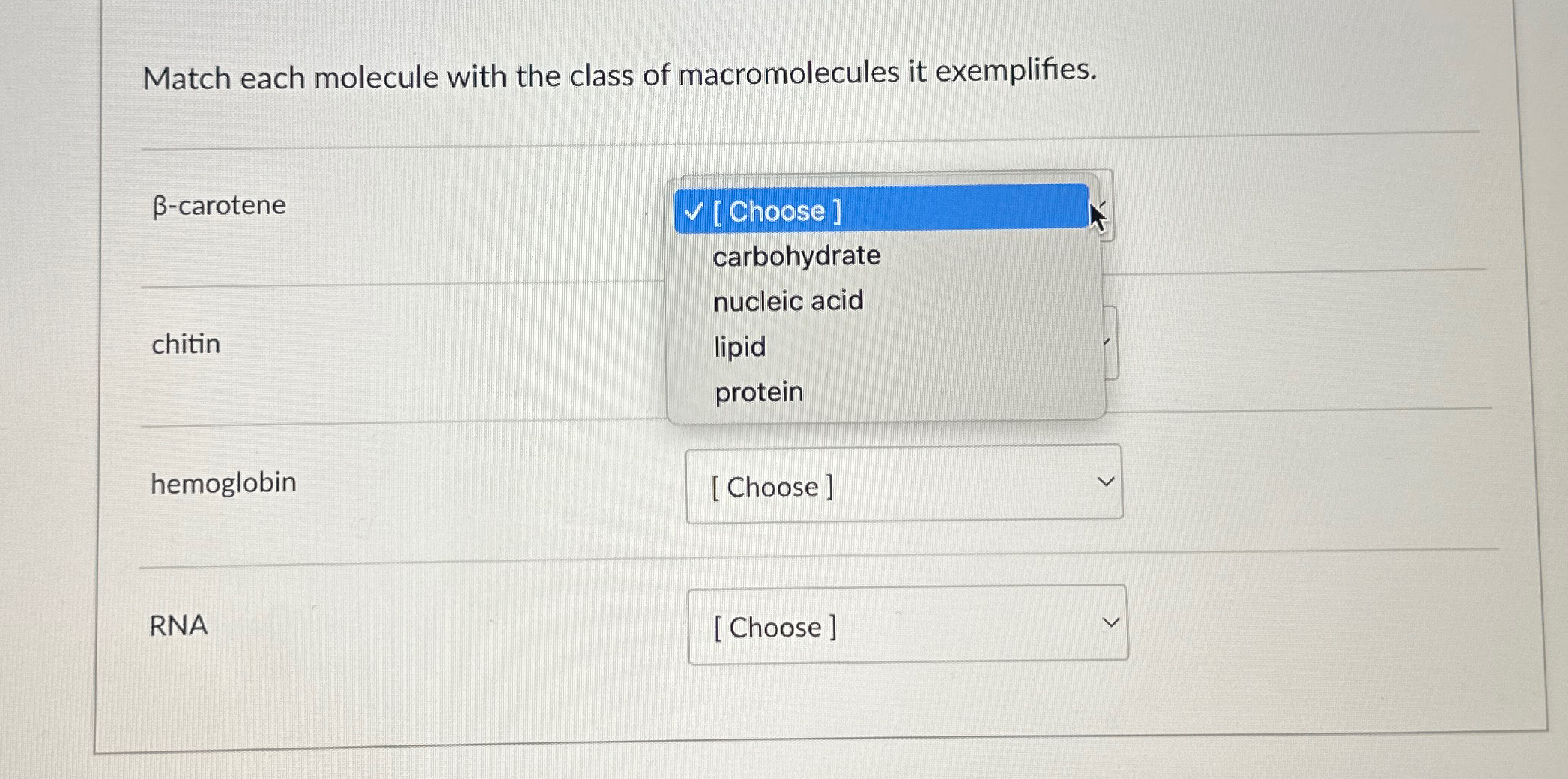Select nucleic acid from the open dropdown
The height and width of the screenshot is (779, 1568).
(x=787, y=301)
